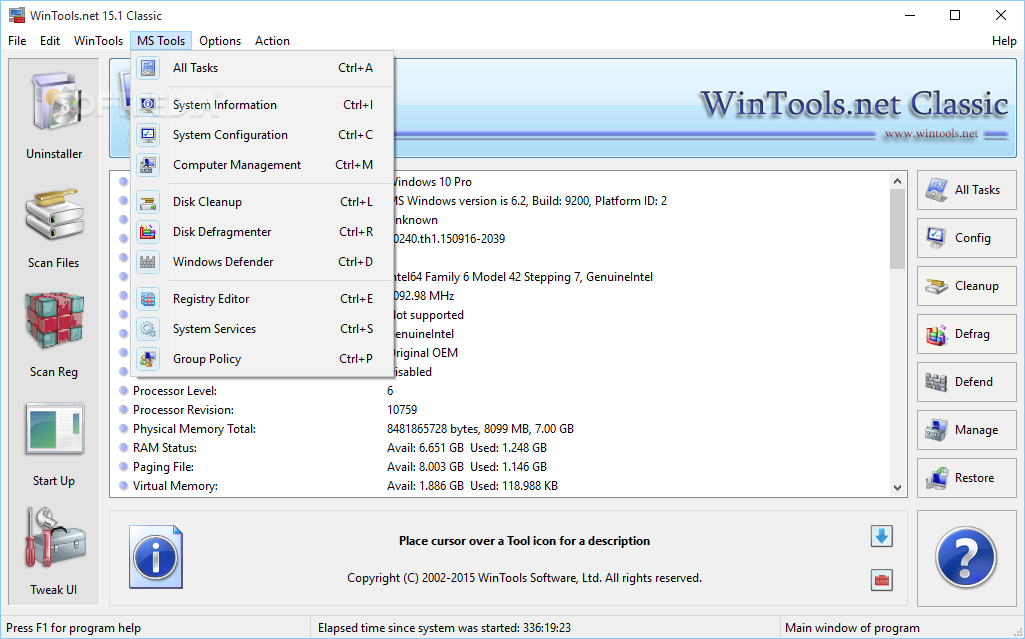1025x639 pixels.
Task: Click the WinTools.net title bar app icon
Action: [16, 15]
